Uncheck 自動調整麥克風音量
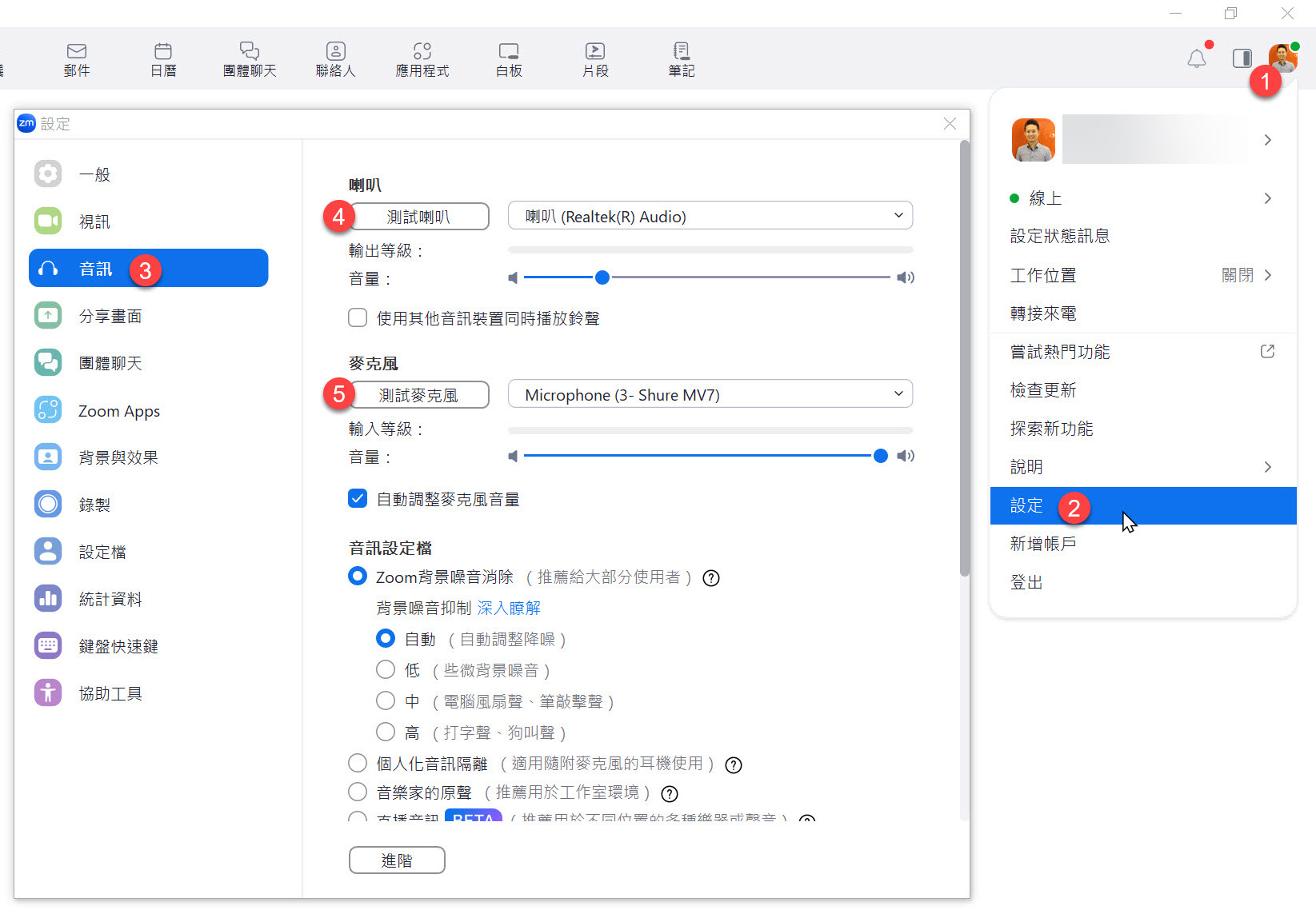The height and width of the screenshot is (910, 1316). 358,498
